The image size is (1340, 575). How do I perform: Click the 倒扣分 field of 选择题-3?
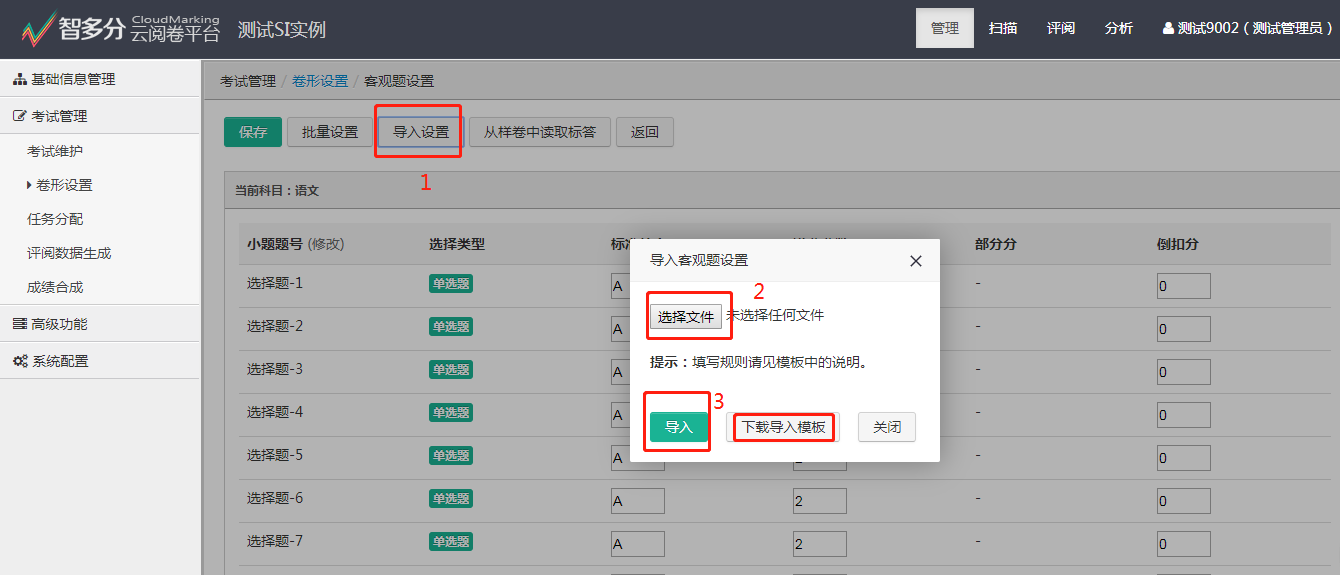pyautogui.click(x=1184, y=372)
